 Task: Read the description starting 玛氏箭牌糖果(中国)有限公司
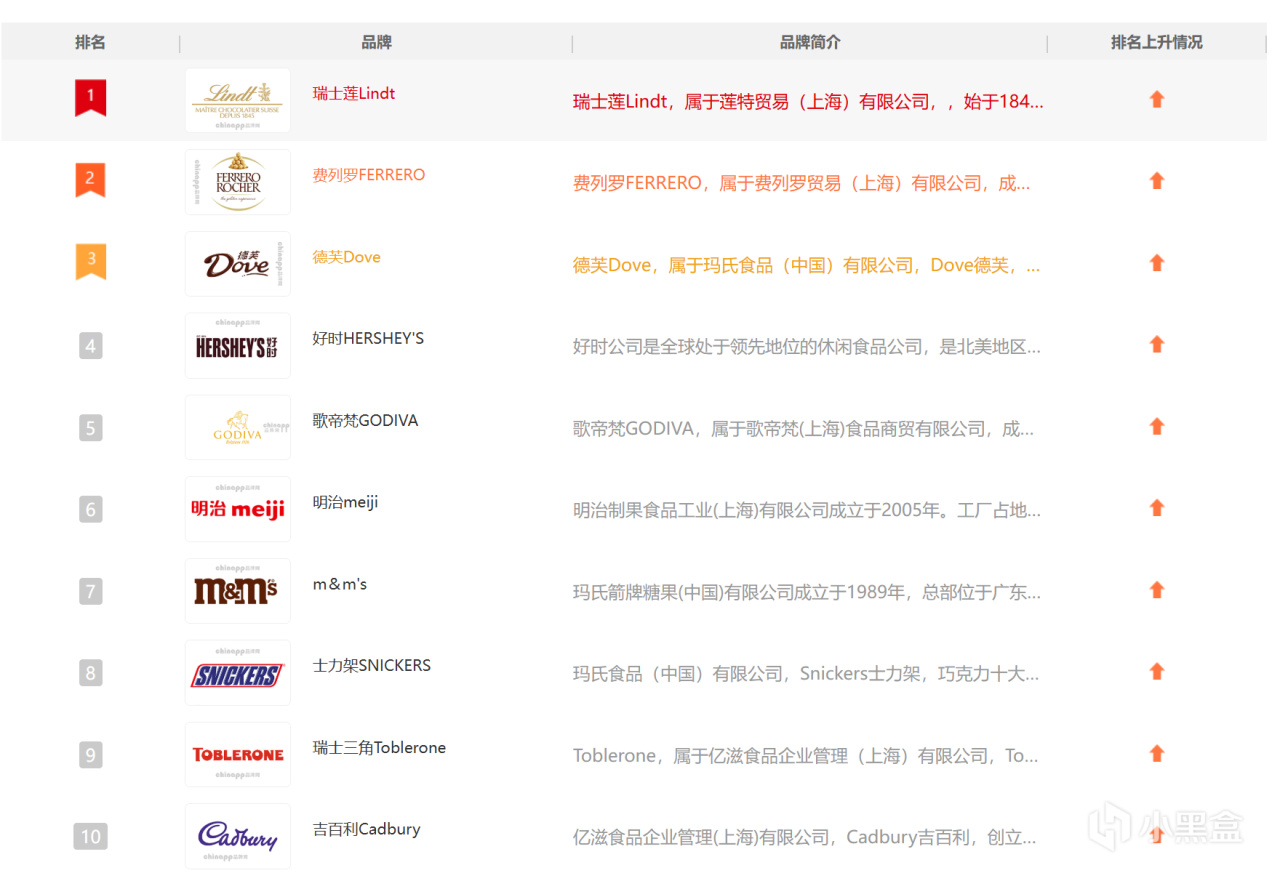tap(806, 592)
